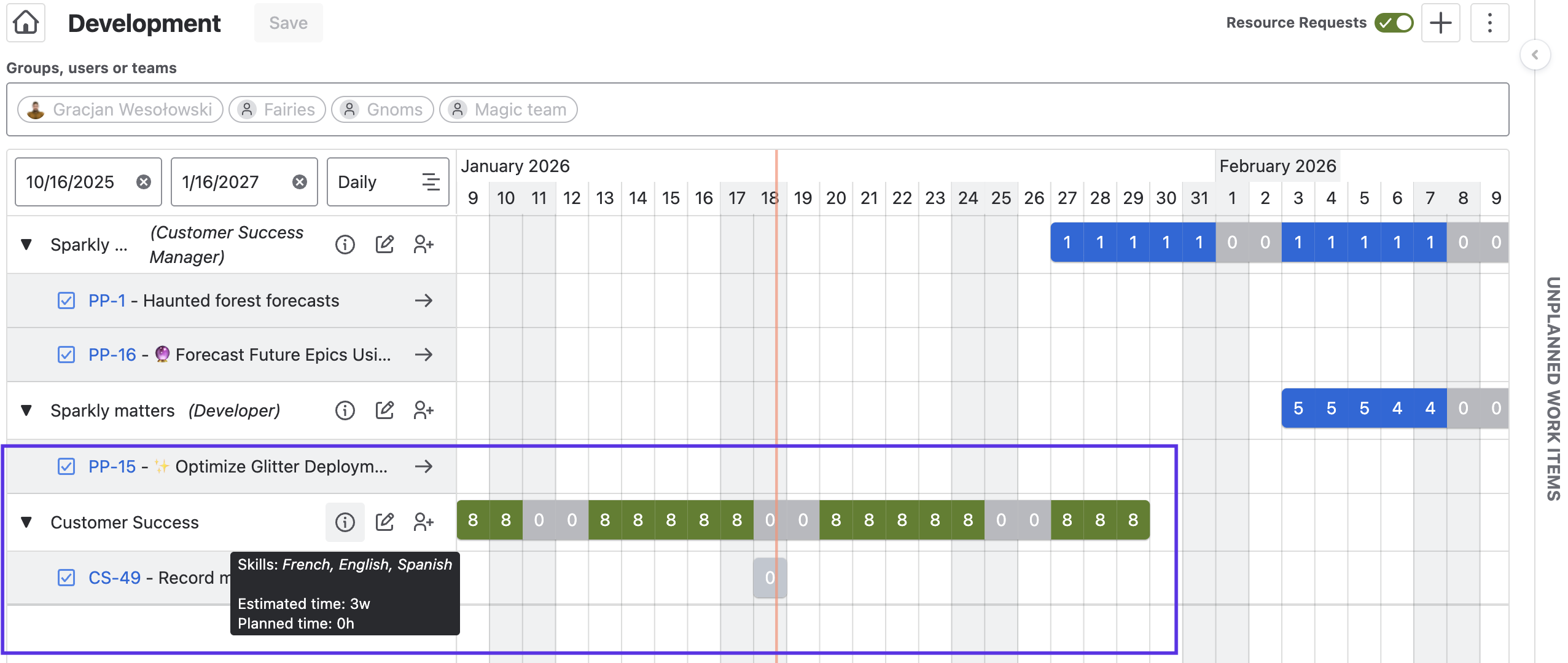Viewport: 1568px width, 663px height.
Task: Edit the Sparkly matters Developer request
Action: tap(384, 410)
